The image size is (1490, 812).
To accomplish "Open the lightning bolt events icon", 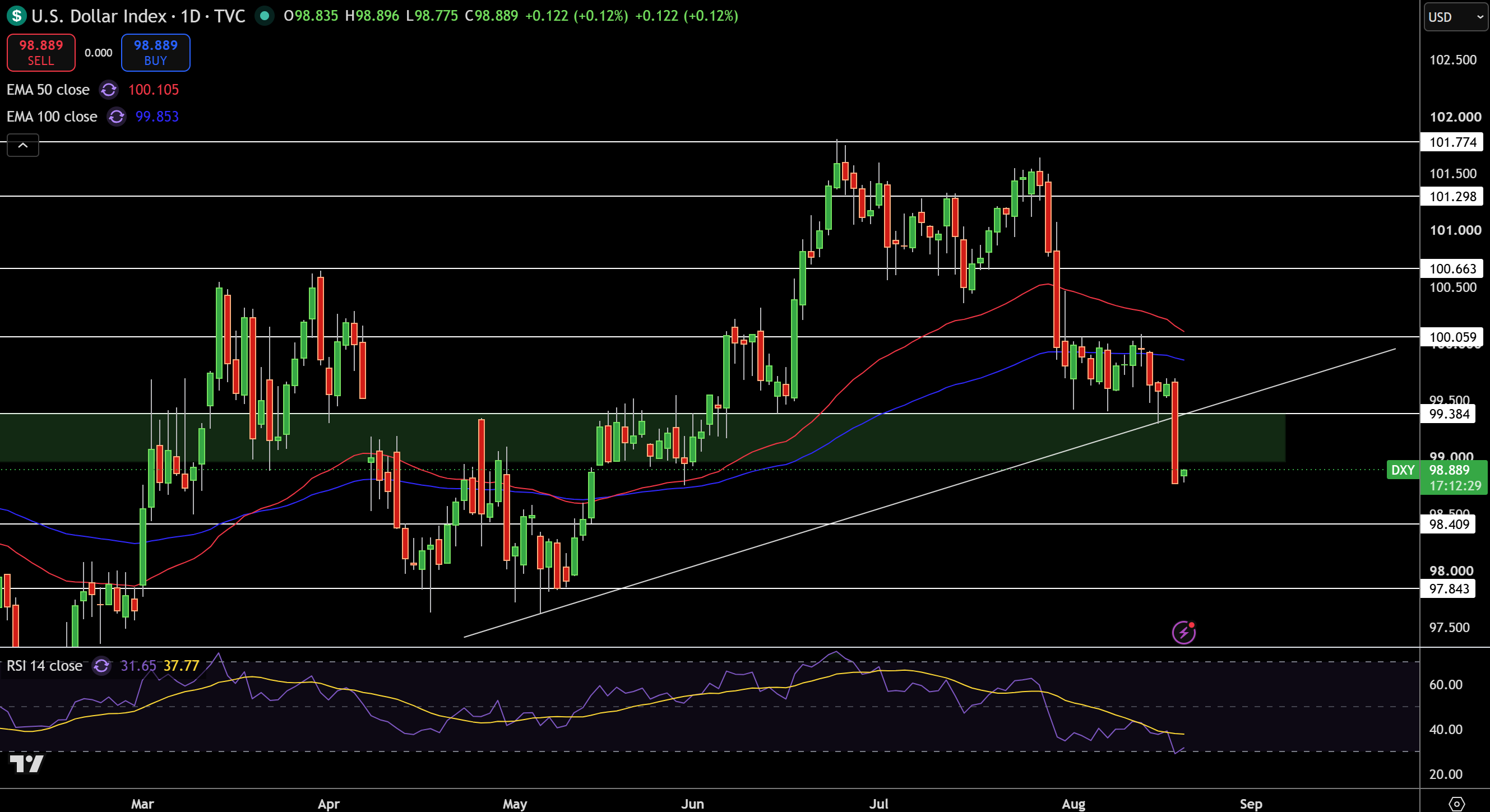I will pyautogui.click(x=1183, y=632).
